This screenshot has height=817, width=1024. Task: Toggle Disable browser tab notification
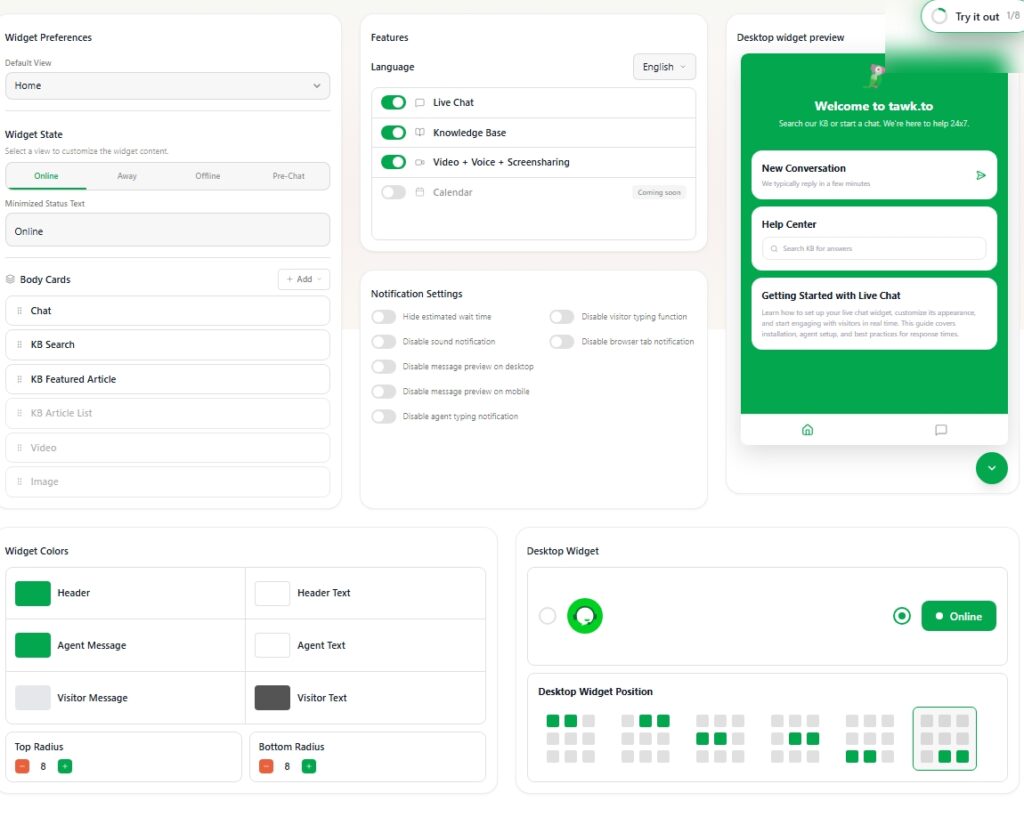tap(562, 342)
